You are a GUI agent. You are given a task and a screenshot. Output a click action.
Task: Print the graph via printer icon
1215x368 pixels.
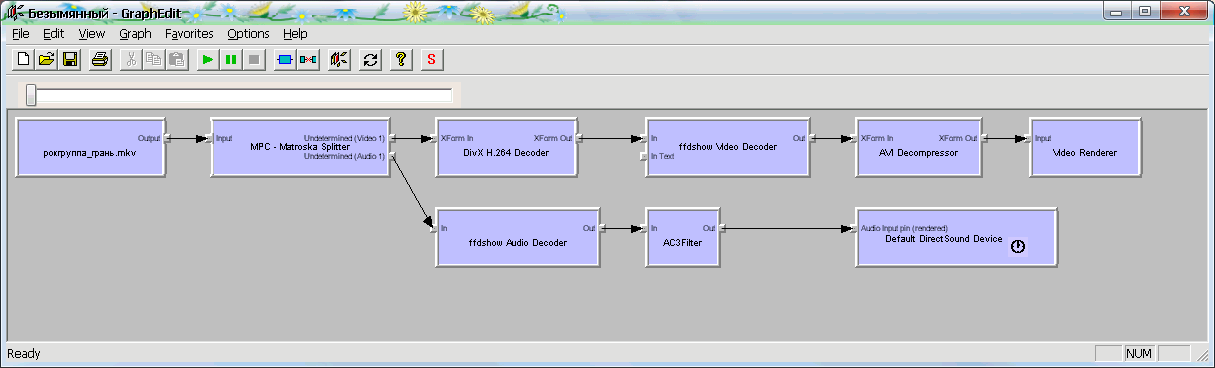coord(100,60)
